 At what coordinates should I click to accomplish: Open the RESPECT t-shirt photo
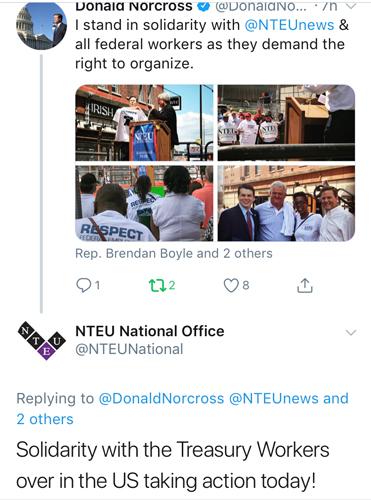[x=144, y=203]
